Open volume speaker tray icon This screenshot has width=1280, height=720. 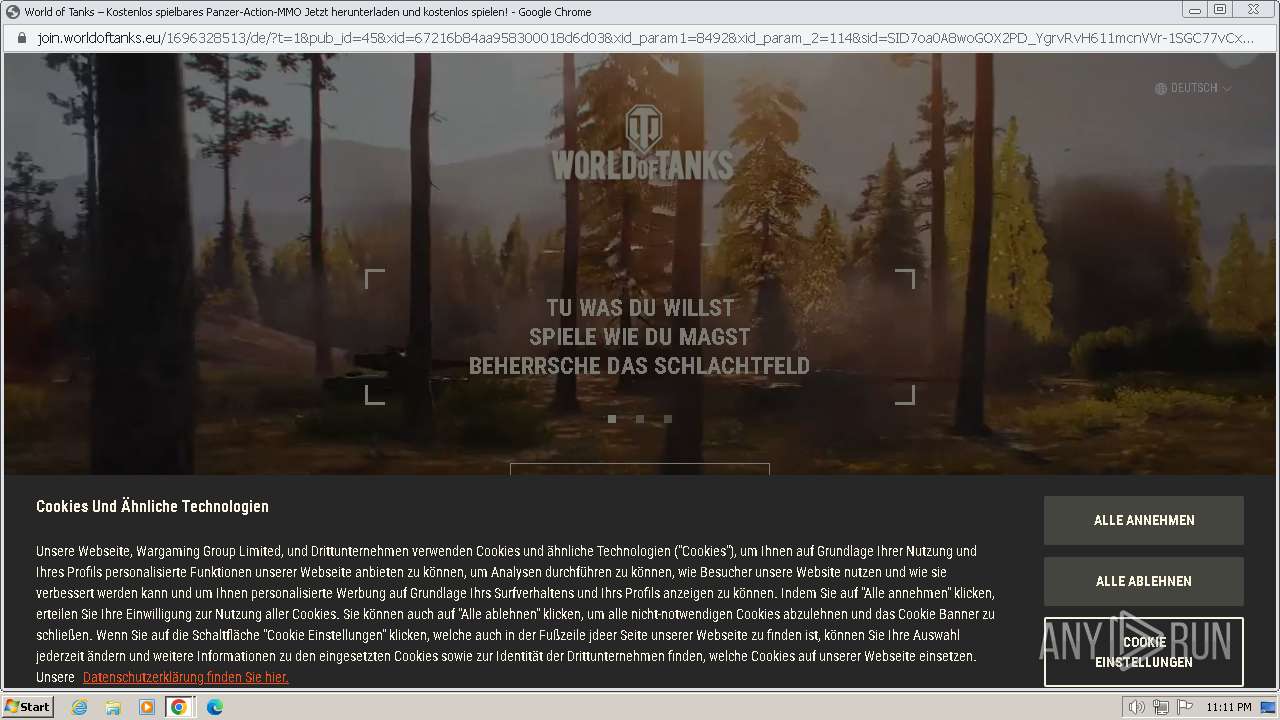1136,707
